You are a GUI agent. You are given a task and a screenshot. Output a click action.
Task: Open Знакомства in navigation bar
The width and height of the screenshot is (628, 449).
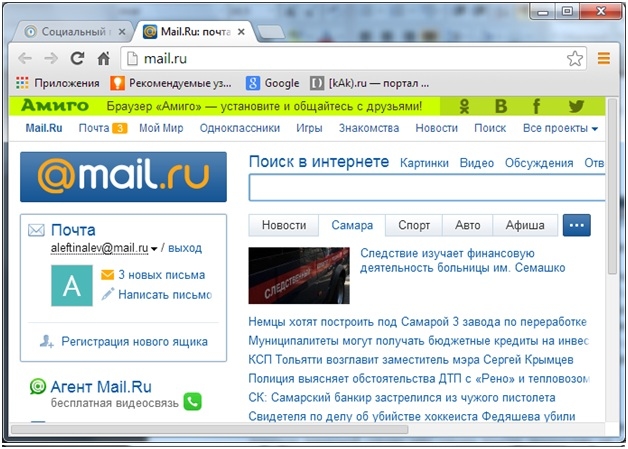[x=369, y=128]
